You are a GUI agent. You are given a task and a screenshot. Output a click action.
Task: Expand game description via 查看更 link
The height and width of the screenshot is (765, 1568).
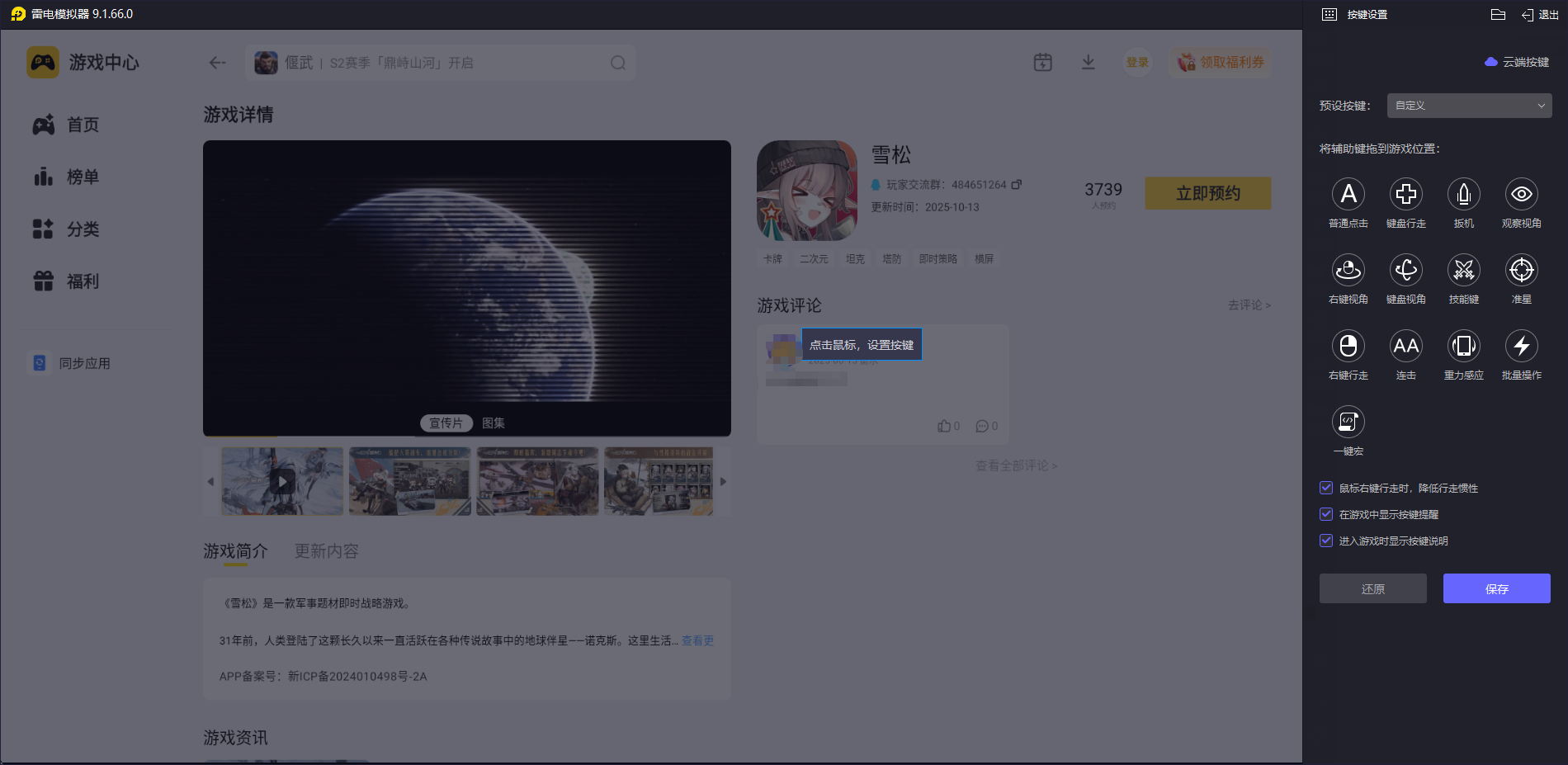[x=697, y=640]
